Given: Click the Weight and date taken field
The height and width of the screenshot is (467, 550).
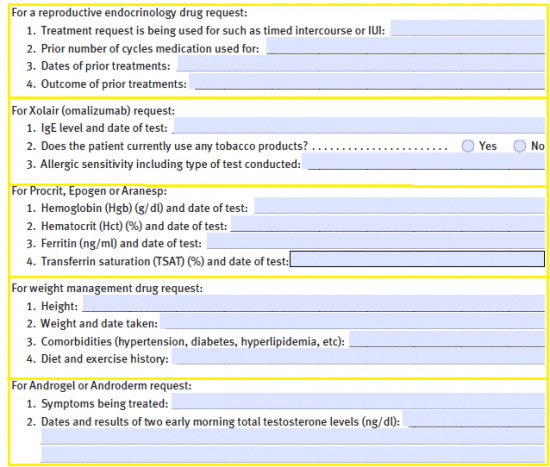Looking at the screenshot, I should [352, 321].
